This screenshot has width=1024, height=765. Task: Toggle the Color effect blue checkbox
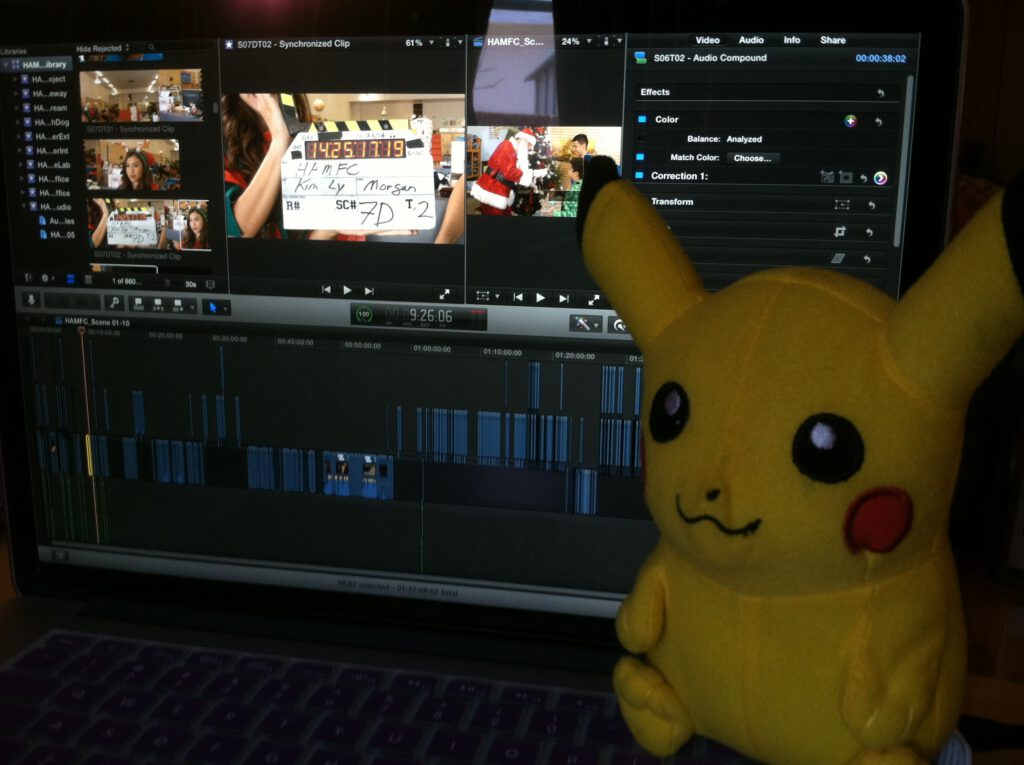[x=642, y=120]
